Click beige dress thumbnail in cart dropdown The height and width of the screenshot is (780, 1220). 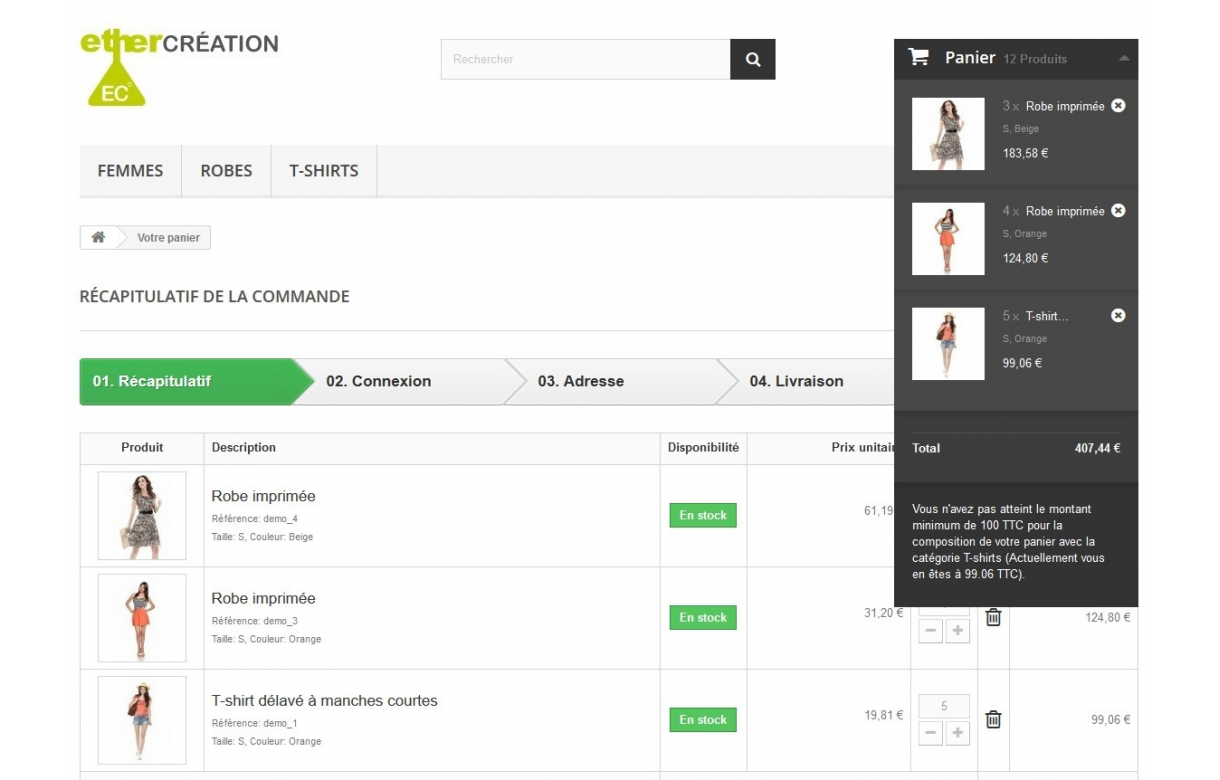tap(948, 133)
